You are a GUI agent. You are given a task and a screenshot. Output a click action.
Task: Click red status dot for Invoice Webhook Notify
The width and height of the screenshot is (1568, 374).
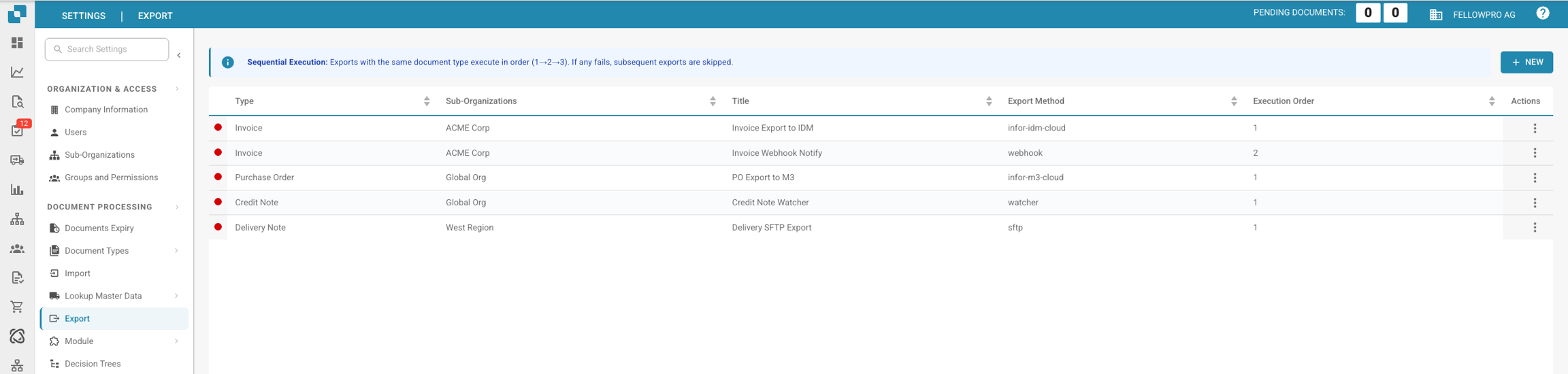[218, 152]
